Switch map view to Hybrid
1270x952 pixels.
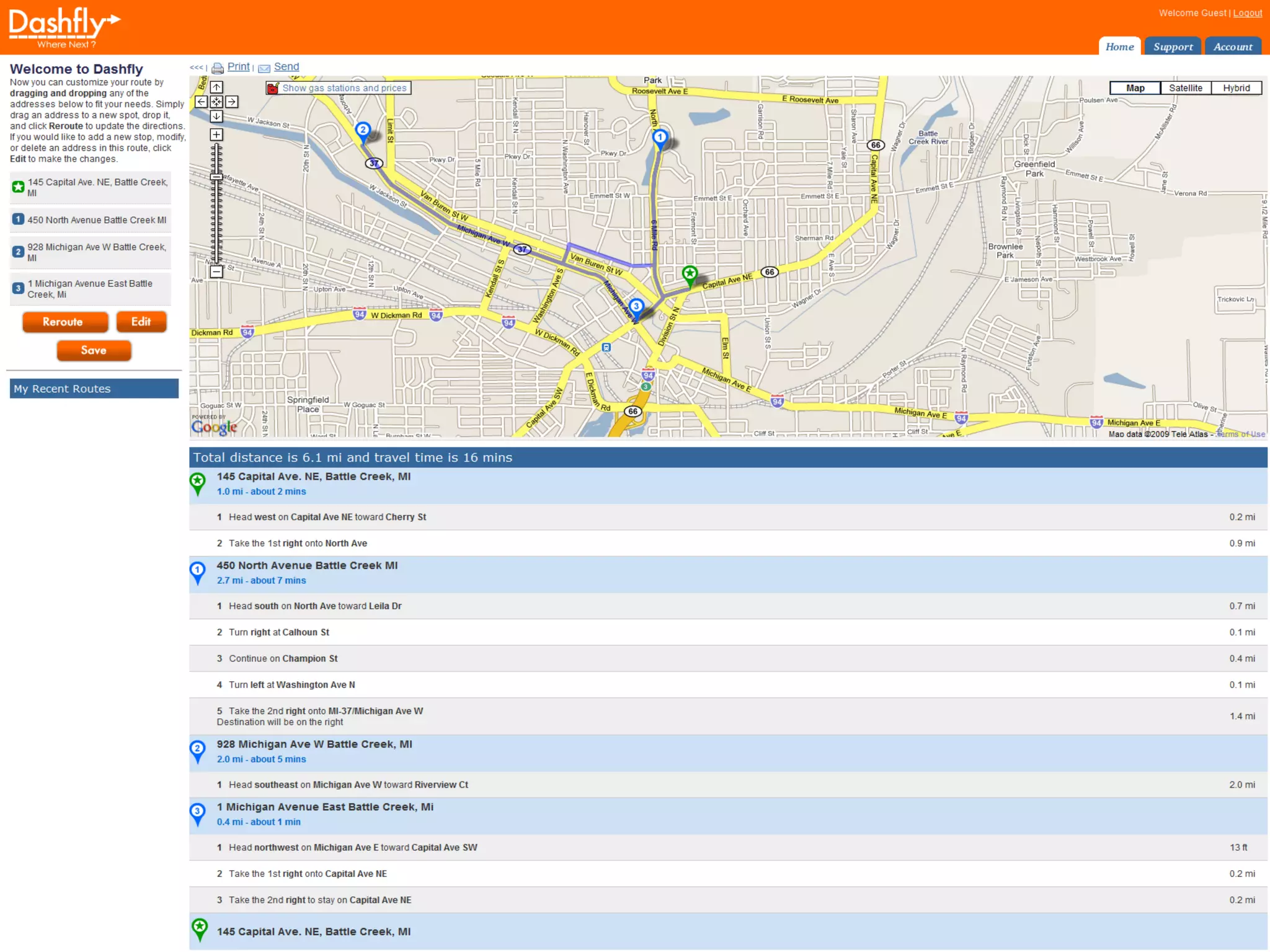click(1236, 88)
